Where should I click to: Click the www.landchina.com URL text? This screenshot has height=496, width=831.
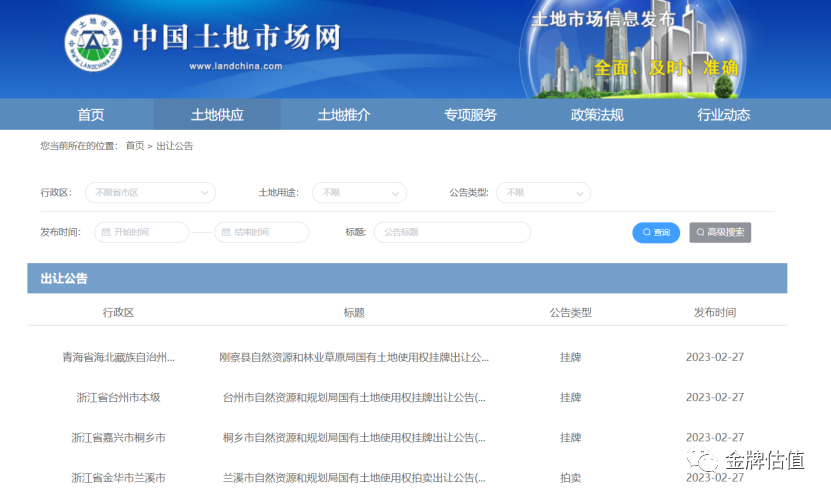pos(236,66)
